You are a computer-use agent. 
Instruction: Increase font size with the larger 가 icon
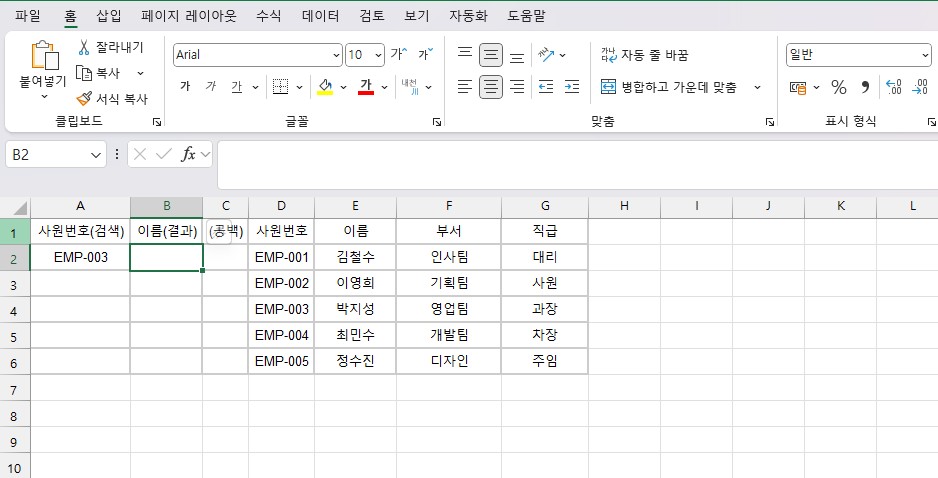(x=398, y=55)
